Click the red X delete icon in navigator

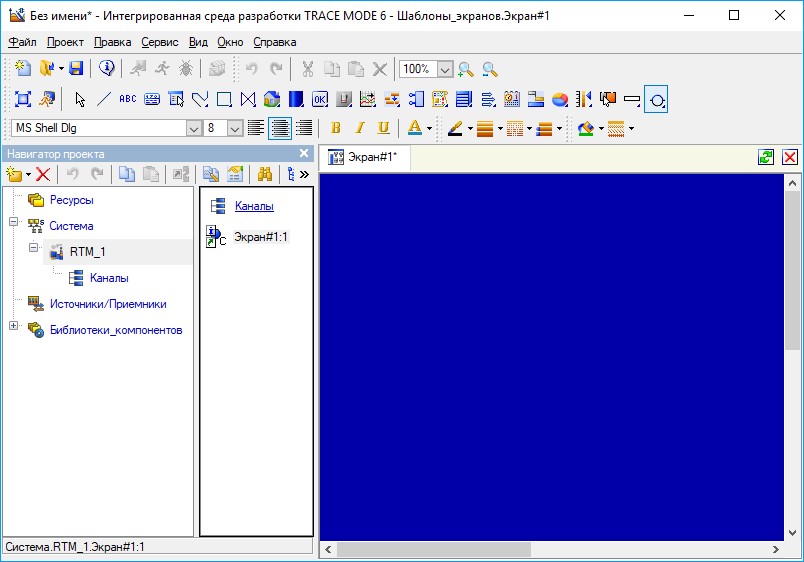43,174
